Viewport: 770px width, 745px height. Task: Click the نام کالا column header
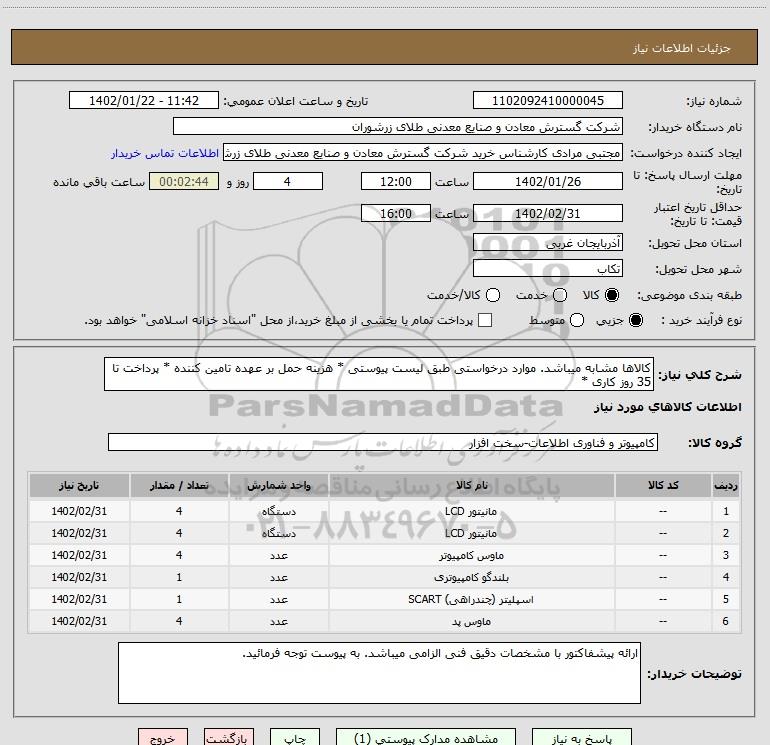coord(471,486)
